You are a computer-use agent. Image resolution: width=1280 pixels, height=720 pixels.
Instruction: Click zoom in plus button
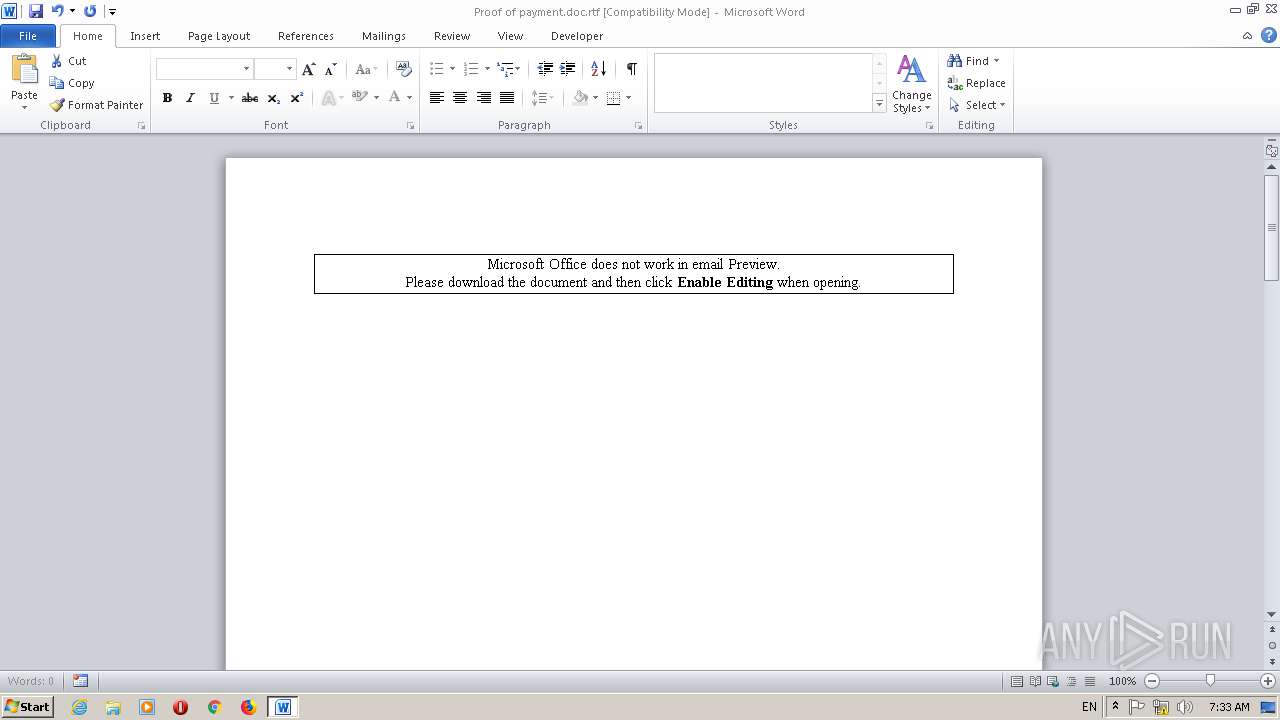(1268, 681)
